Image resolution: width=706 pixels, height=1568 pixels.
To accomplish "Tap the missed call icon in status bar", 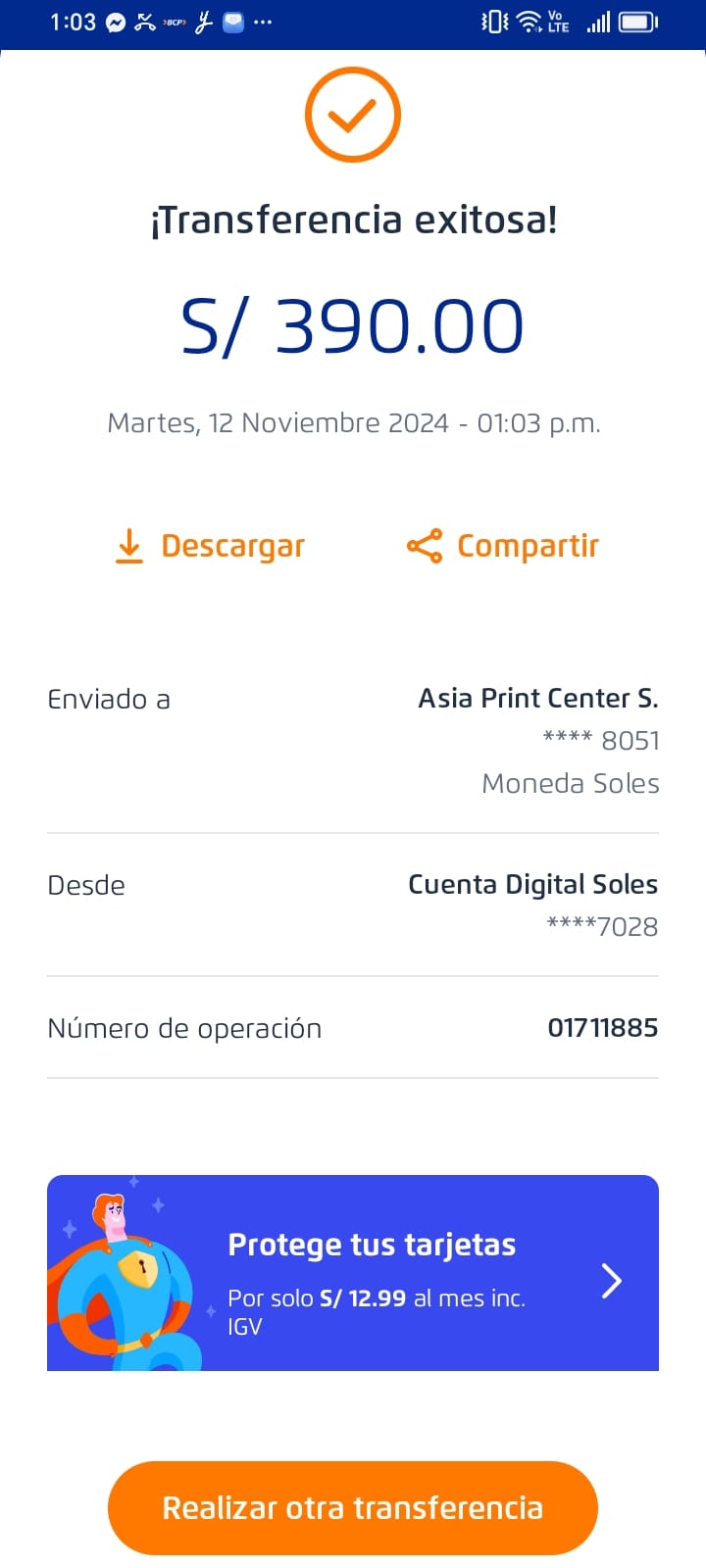I will coord(145,23).
